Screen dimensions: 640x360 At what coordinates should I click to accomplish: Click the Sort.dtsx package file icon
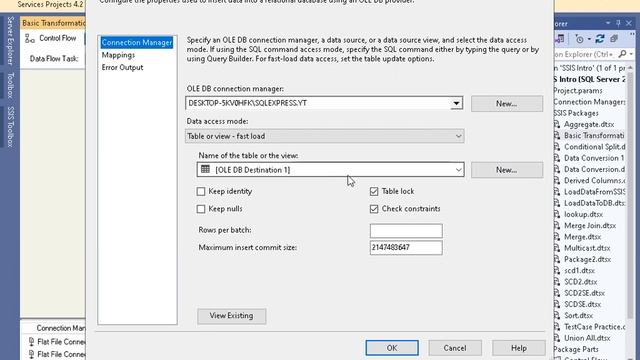557,315
